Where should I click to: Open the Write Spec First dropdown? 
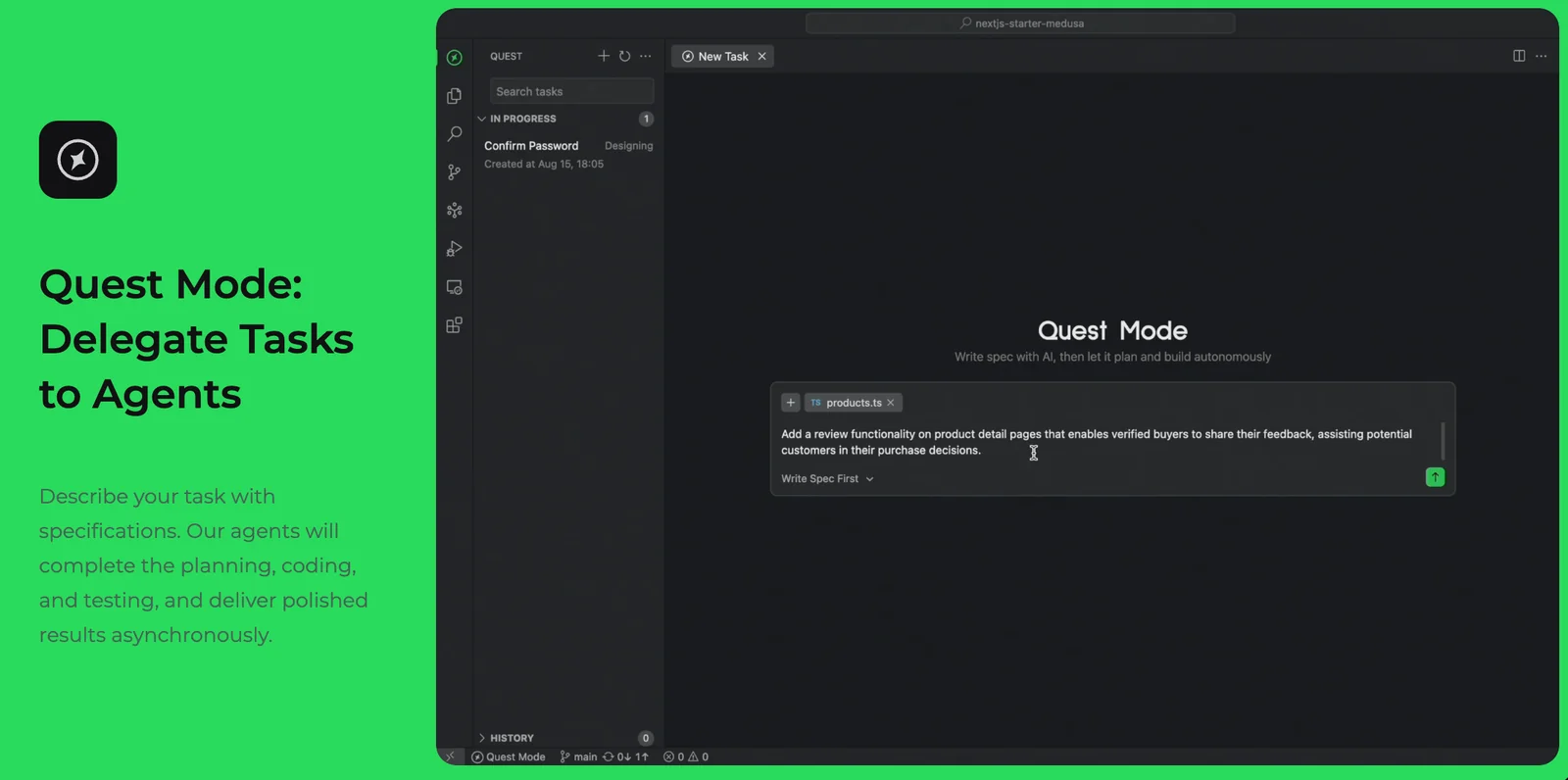point(827,479)
